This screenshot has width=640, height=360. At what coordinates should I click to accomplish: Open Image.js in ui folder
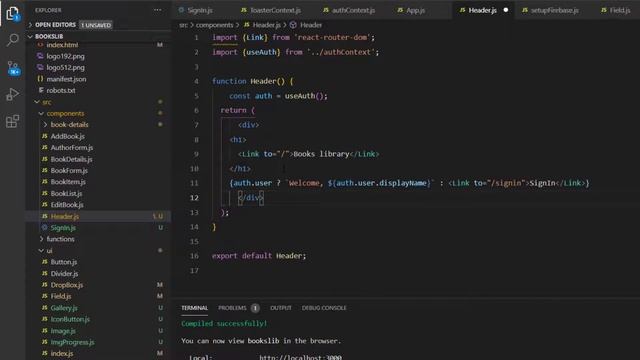(x=63, y=331)
